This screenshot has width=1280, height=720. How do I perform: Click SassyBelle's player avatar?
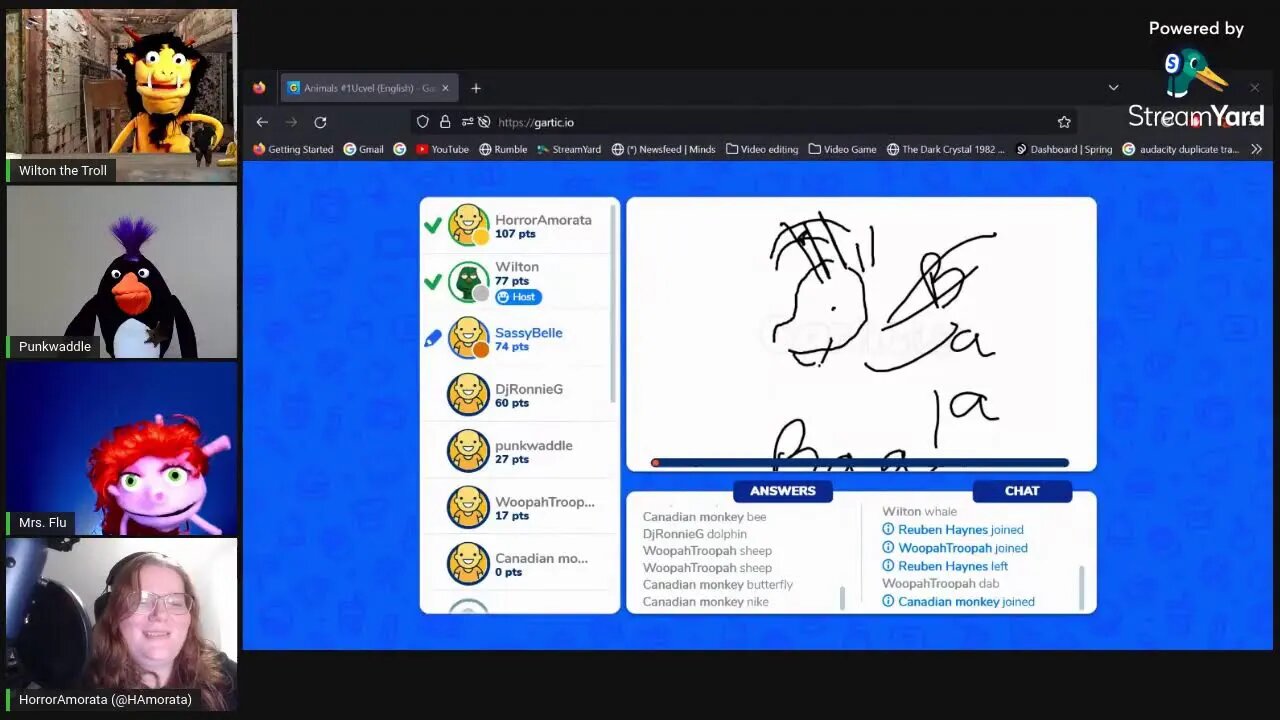point(468,338)
